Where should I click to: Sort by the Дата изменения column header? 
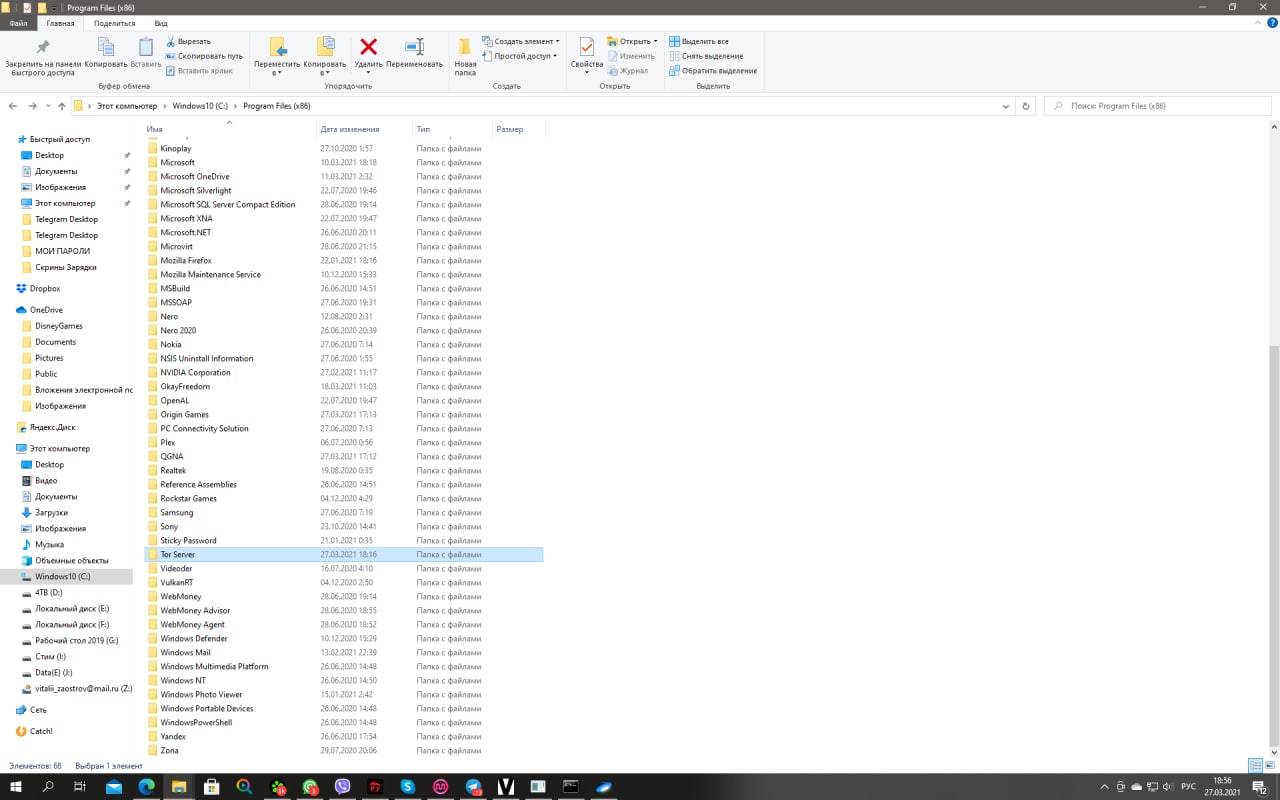point(364,129)
